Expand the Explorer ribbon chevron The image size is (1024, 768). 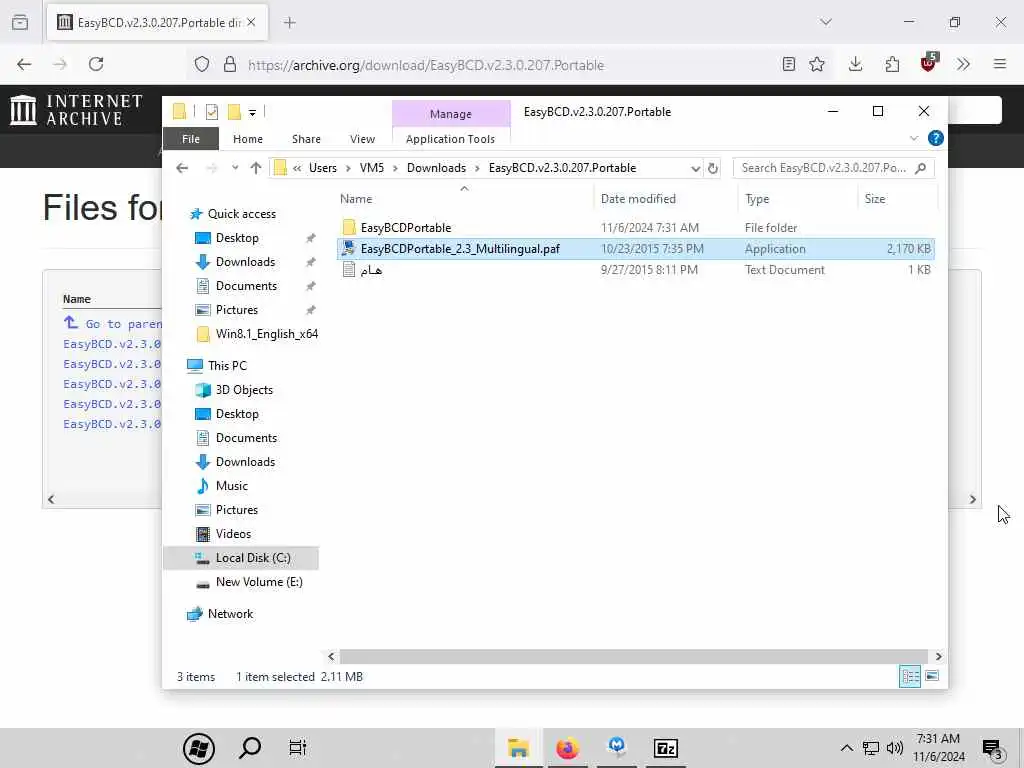[x=914, y=138]
